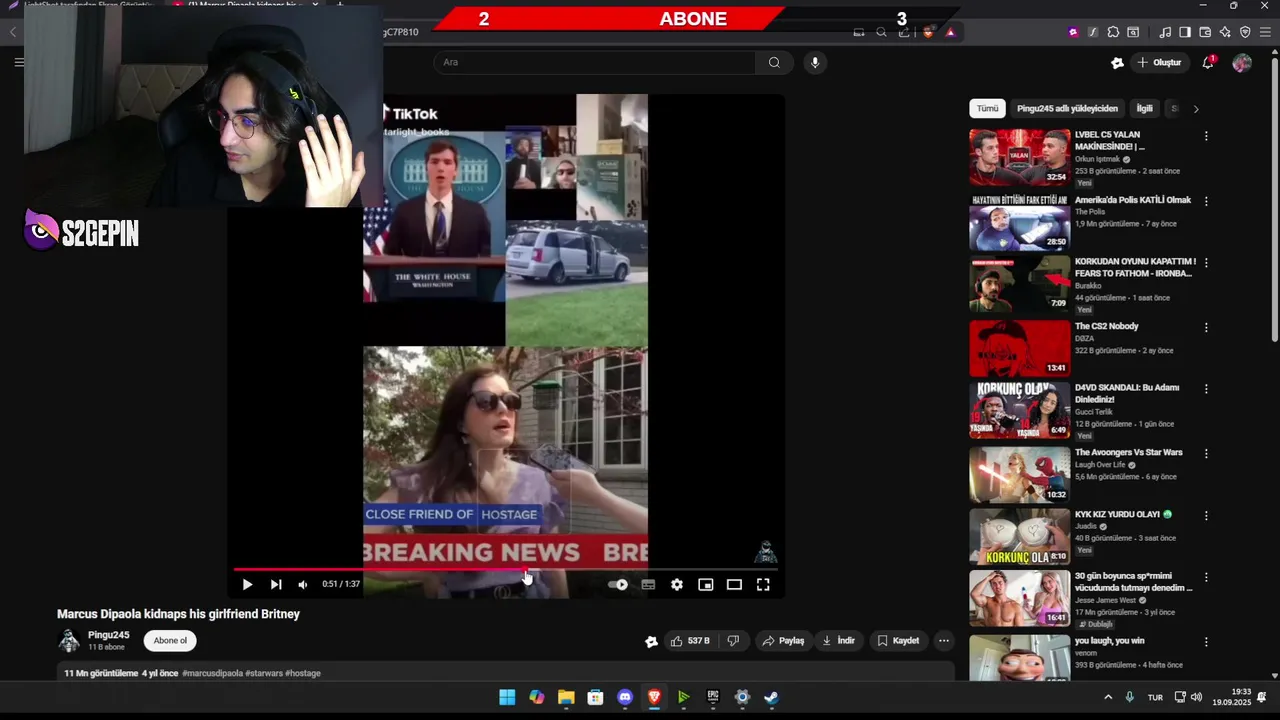Click the YouTube page vertical scrollbar
The width and height of the screenshot is (1280, 720).
[1274, 200]
